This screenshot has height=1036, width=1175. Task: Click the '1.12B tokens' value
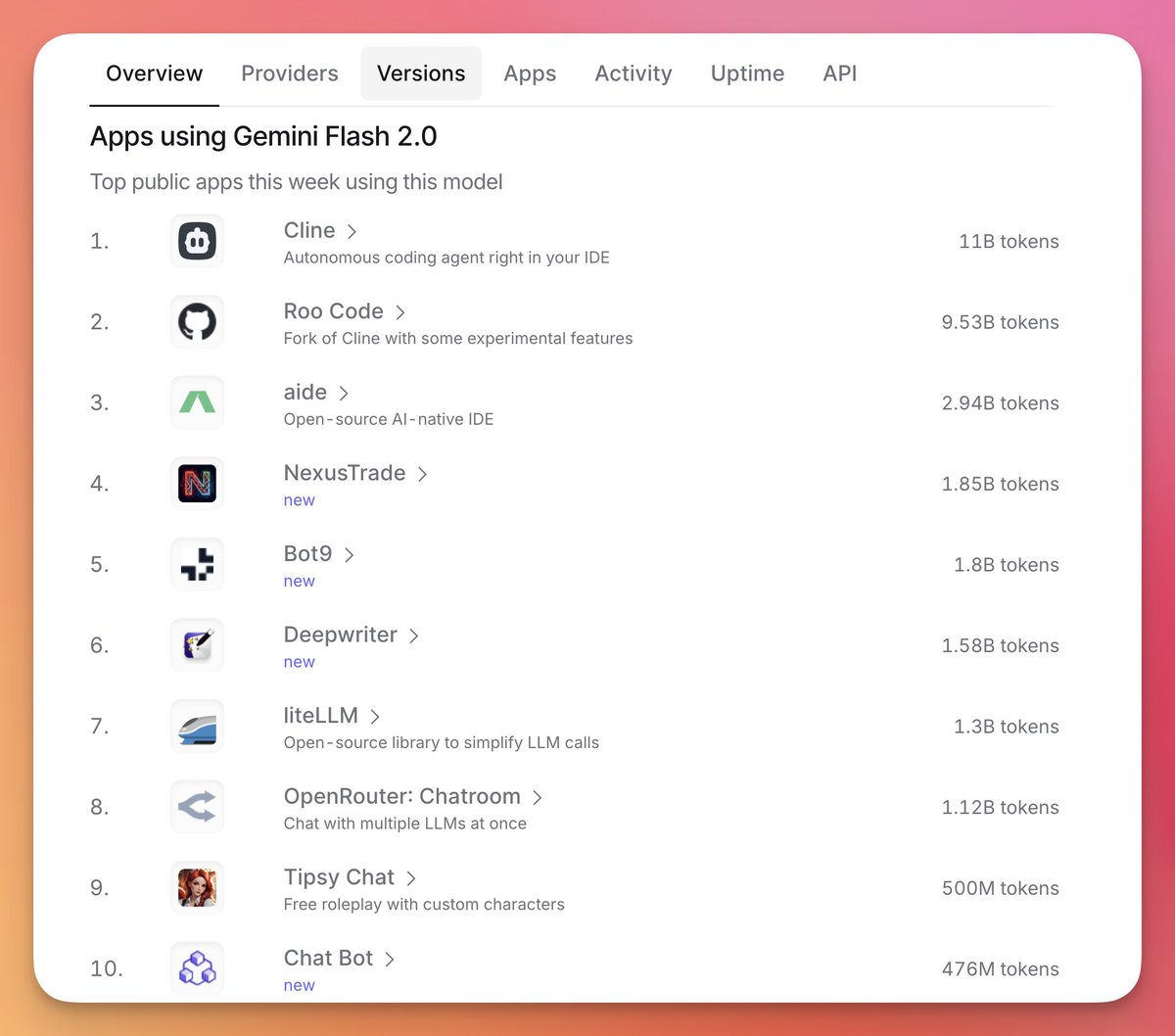[1000, 807]
